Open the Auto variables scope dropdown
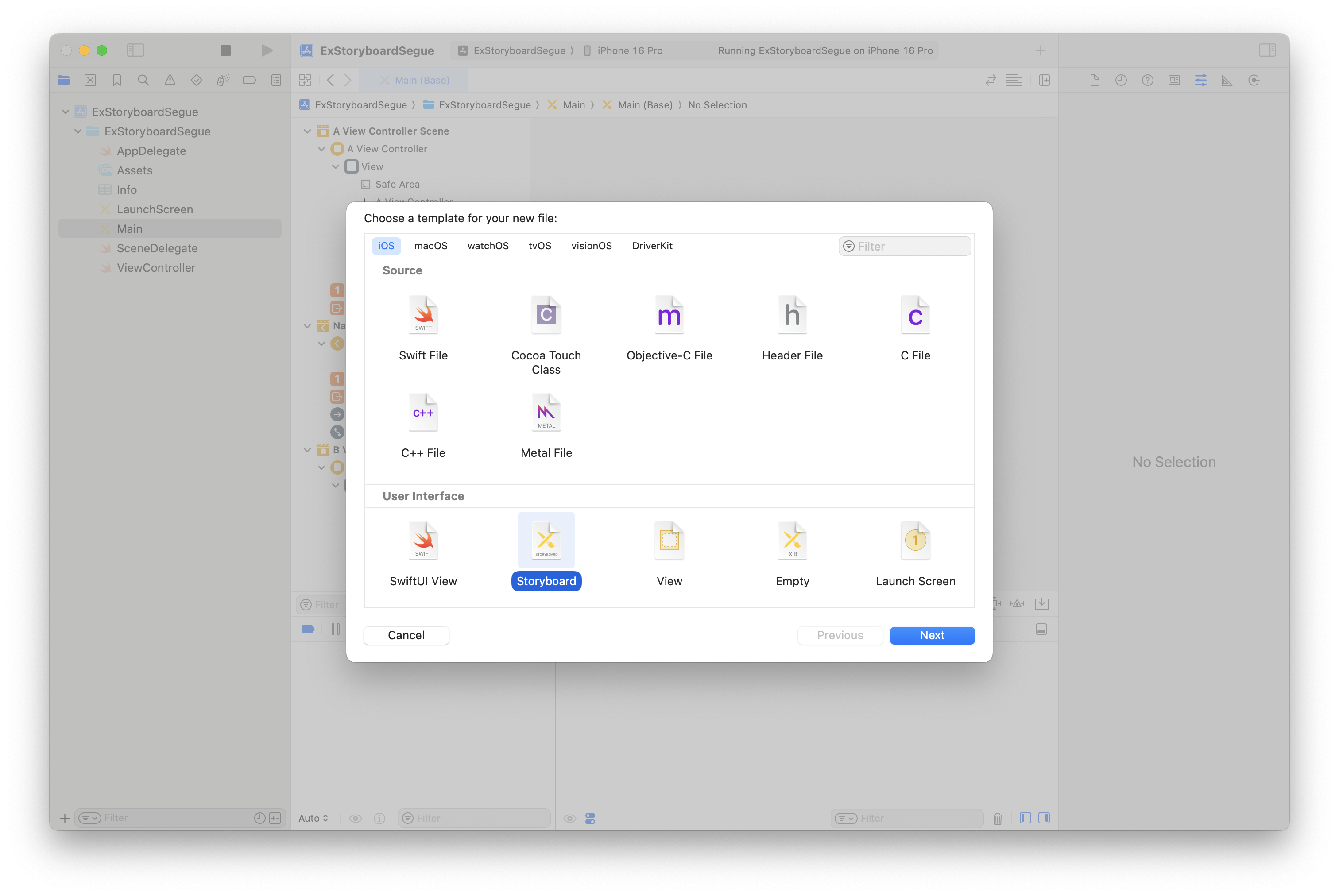Screen dimensions: 1339x896 313,818
